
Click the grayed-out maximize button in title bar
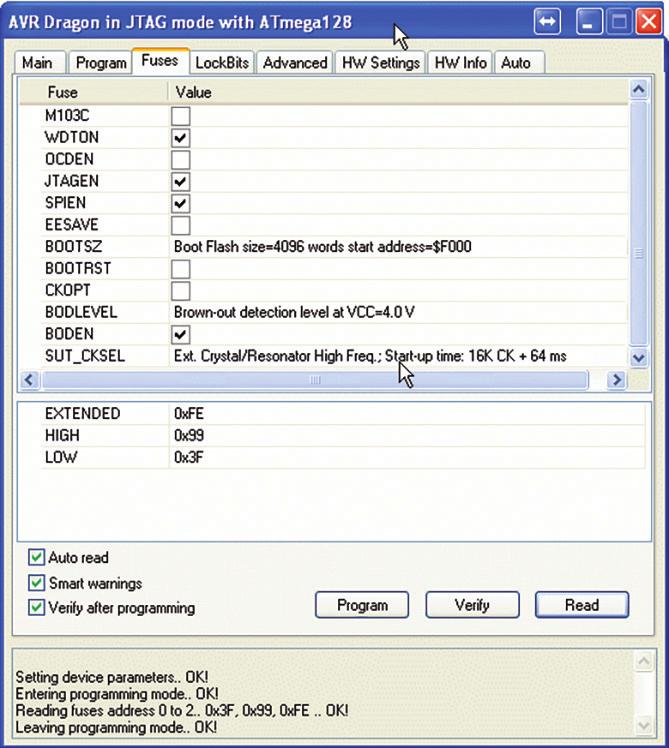tap(619, 21)
